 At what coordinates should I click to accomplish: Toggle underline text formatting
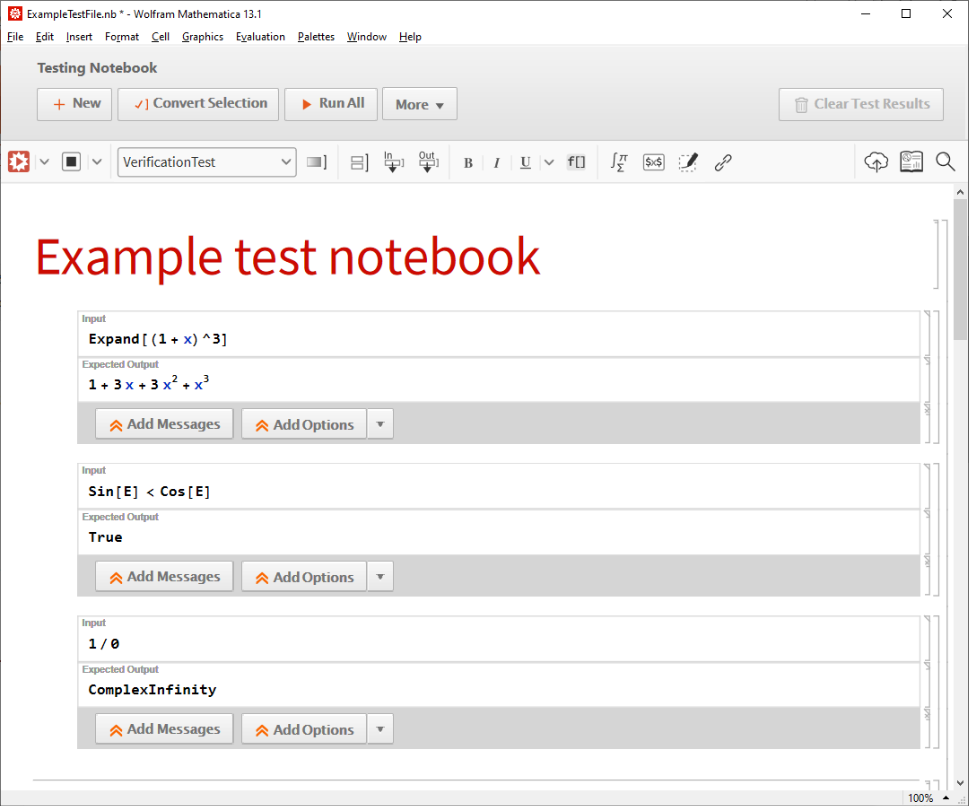tap(525, 163)
